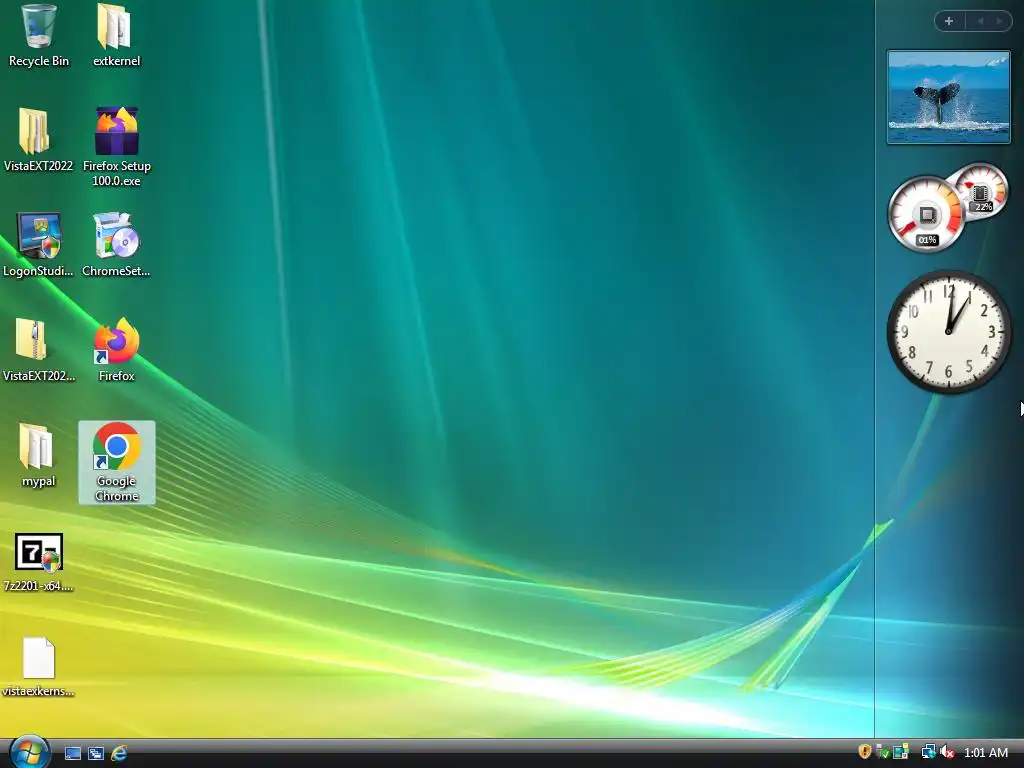1024x768 pixels.
Task: Click Switch Between Windows quick launch icon
Action: [x=95, y=754]
